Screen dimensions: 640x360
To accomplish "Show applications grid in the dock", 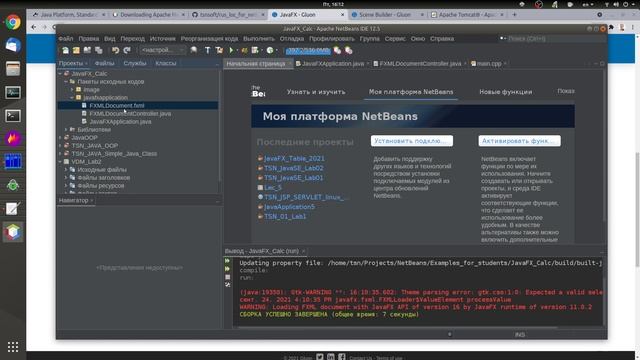I will tap(13, 347).
